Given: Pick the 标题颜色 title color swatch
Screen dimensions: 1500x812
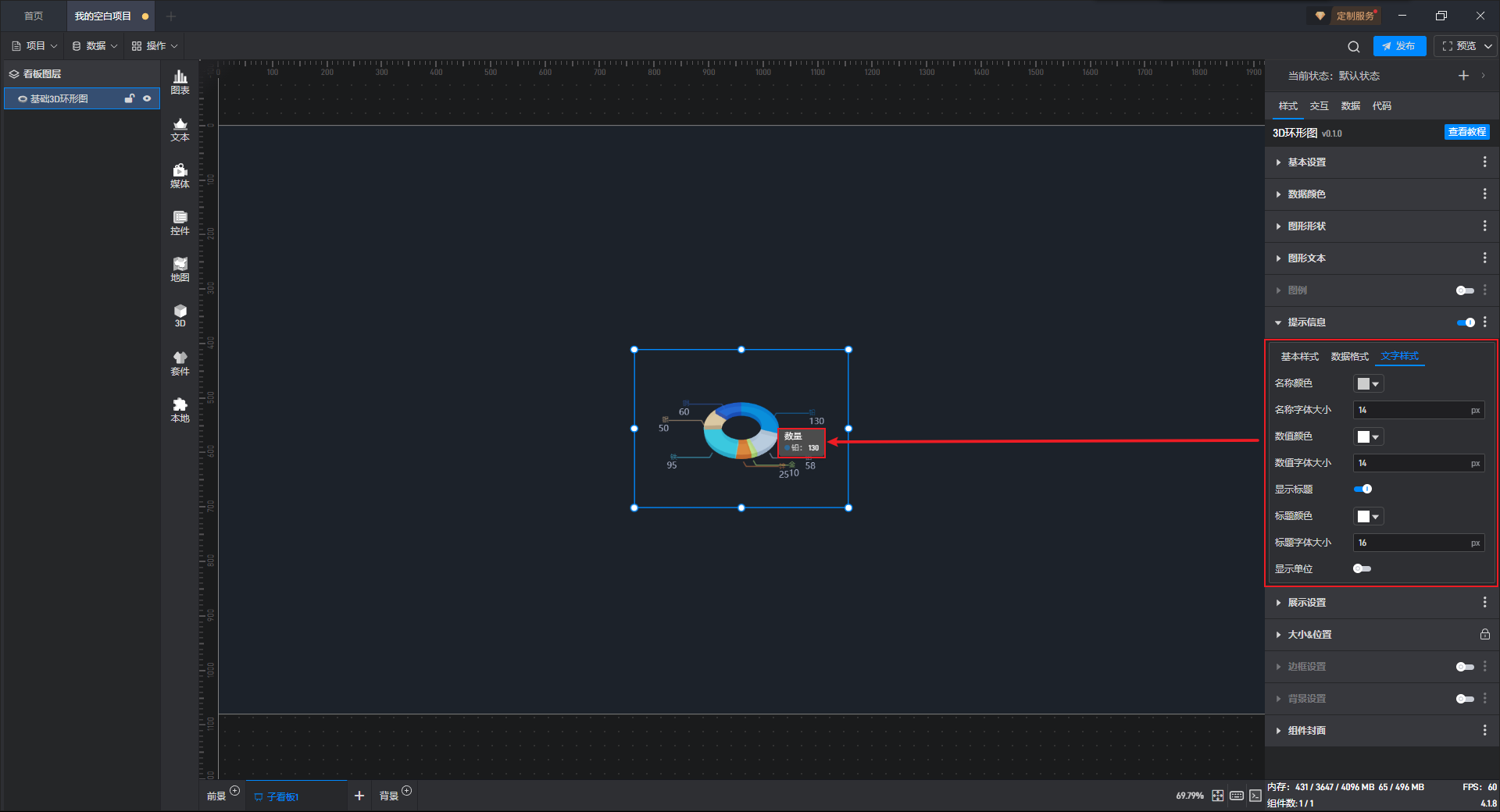Looking at the screenshot, I should tap(1368, 516).
